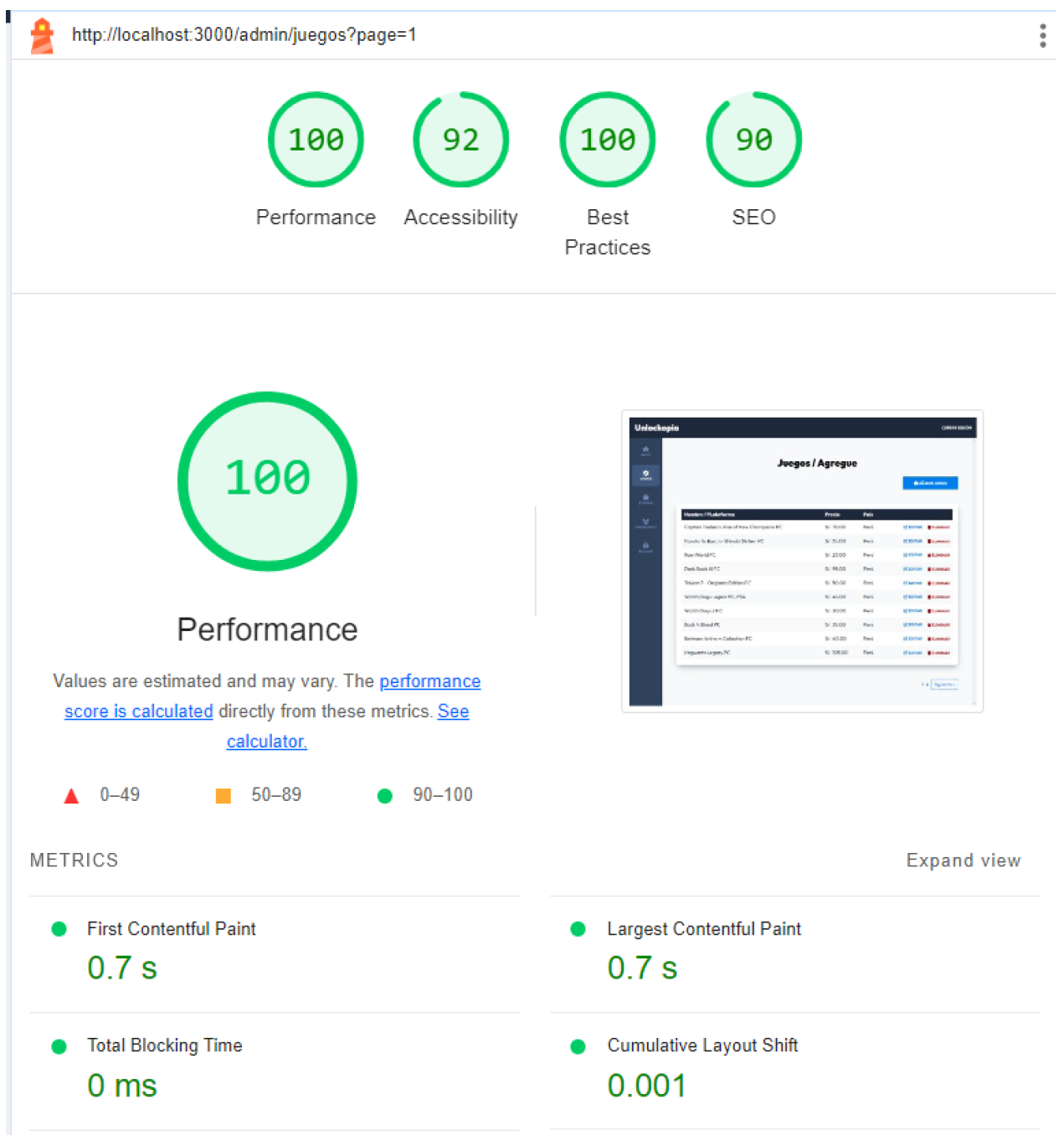1064x1135 pixels.
Task: Click the green dot beside Cumulative Layout Shift
Action: coord(578,1046)
